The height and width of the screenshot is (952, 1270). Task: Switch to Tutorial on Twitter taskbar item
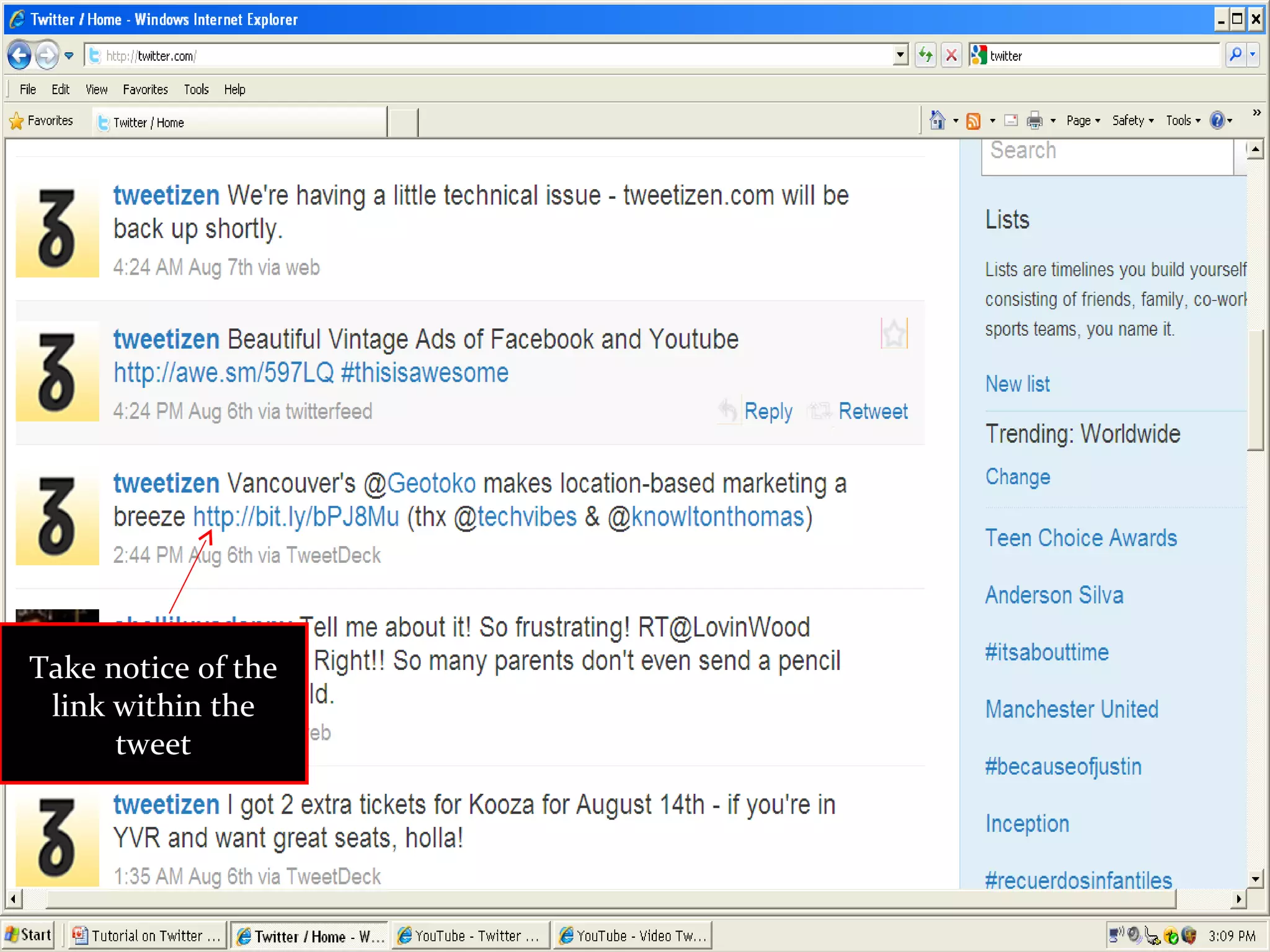click(x=146, y=935)
